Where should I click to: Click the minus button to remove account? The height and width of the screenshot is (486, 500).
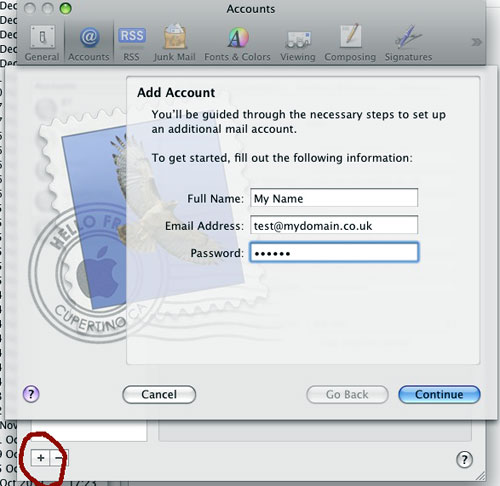tap(59, 458)
